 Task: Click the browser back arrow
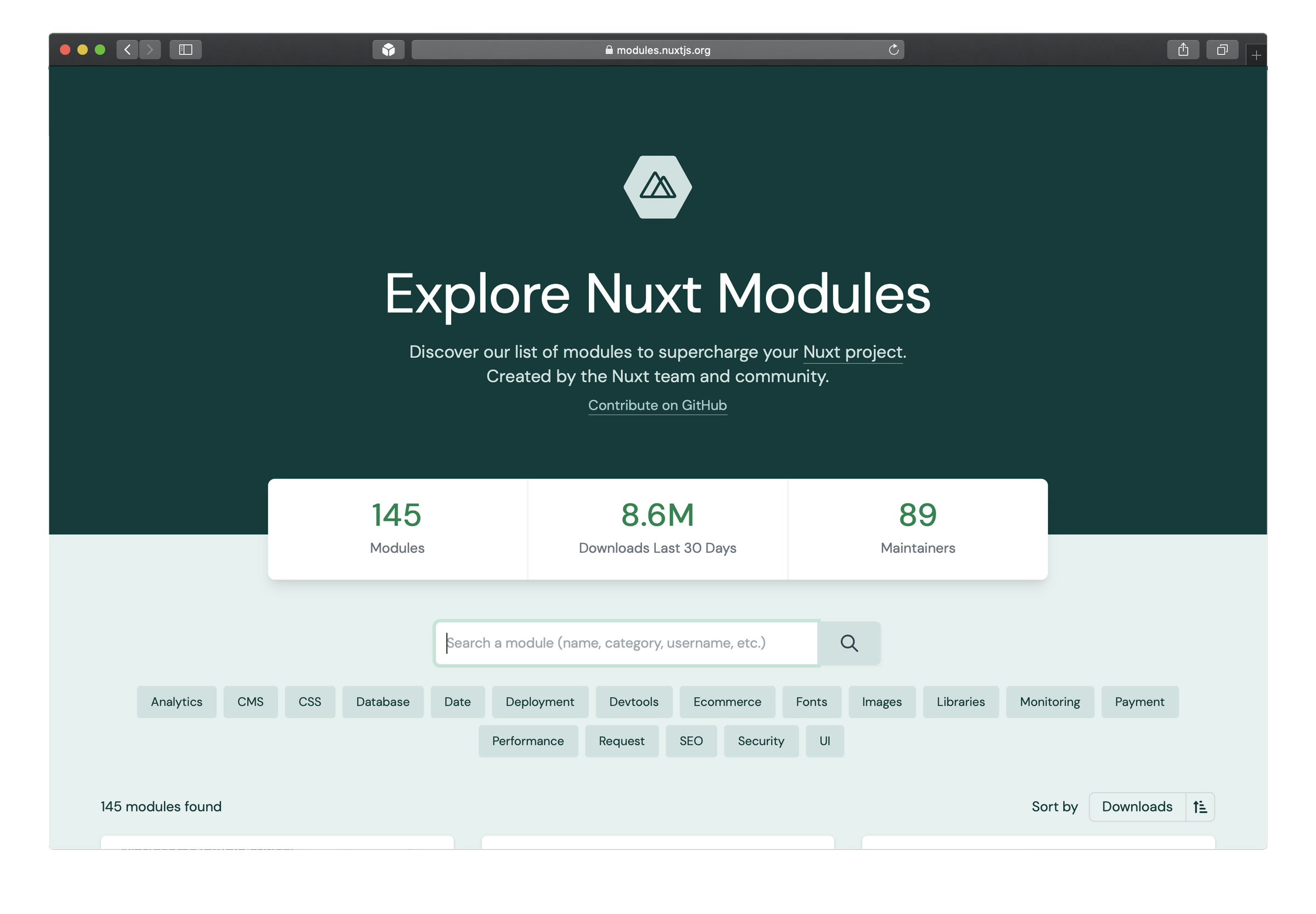[x=127, y=50]
